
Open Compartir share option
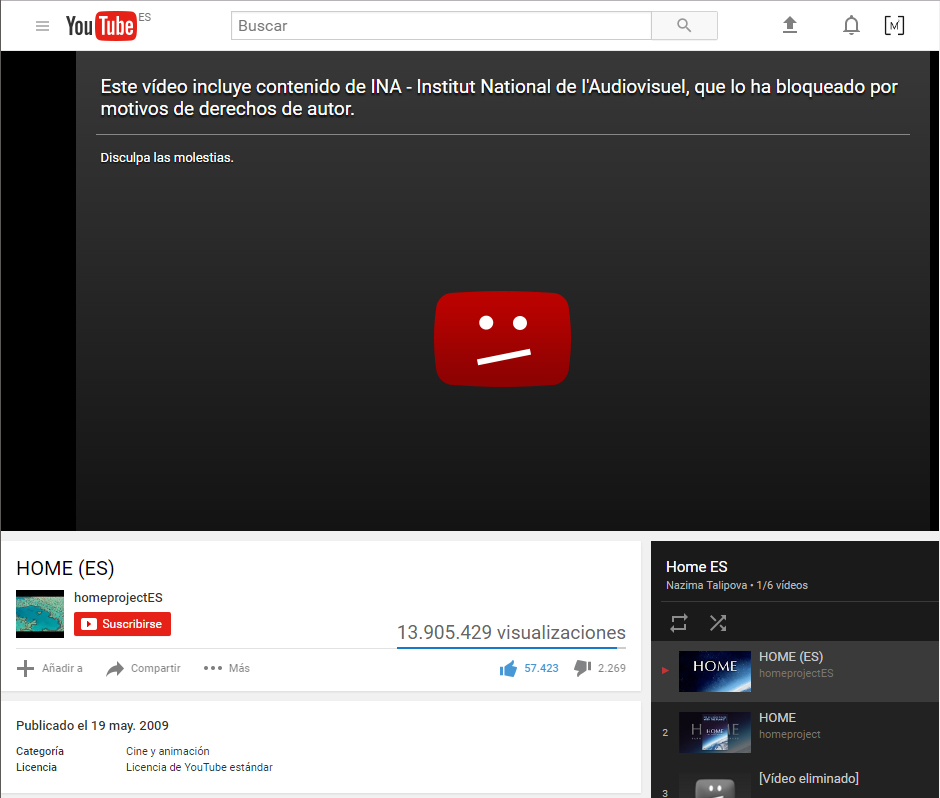pyautogui.click(x=143, y=668)
